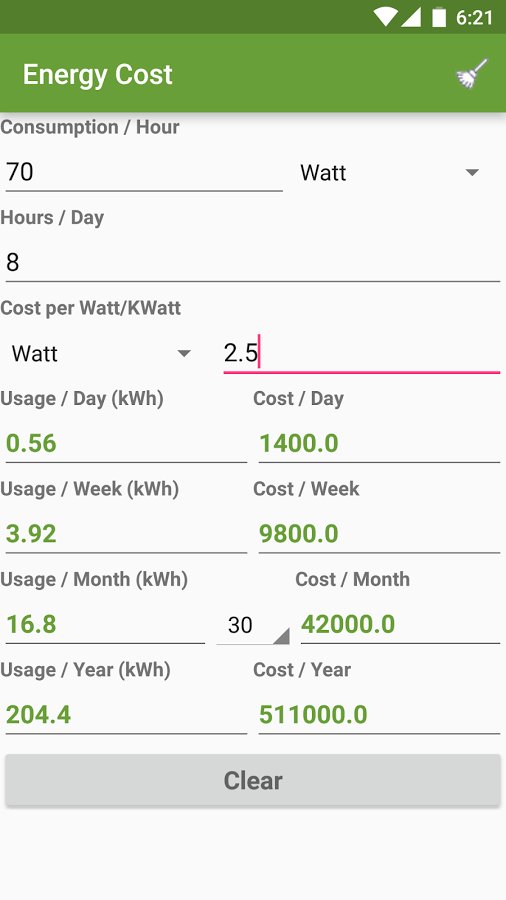This screenshot has width=506, height=900.
Task: Tap the broom clear icon in header
Action: click(x=472, y=73)
